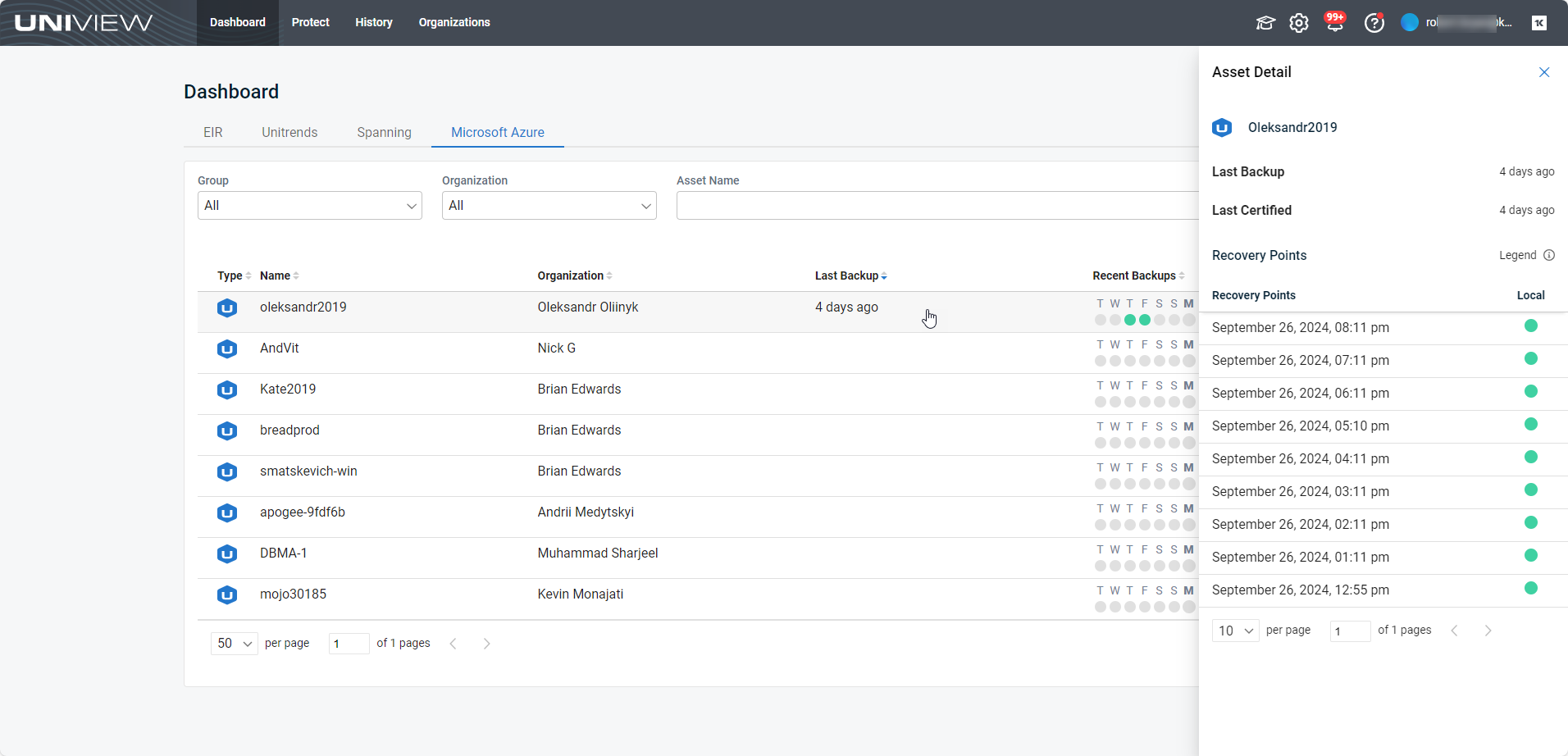Collapse the sidebar with the K arrow icon
Image resolution: width=1568 pixels, height=756 pixels.
[x=1539, y=23]
